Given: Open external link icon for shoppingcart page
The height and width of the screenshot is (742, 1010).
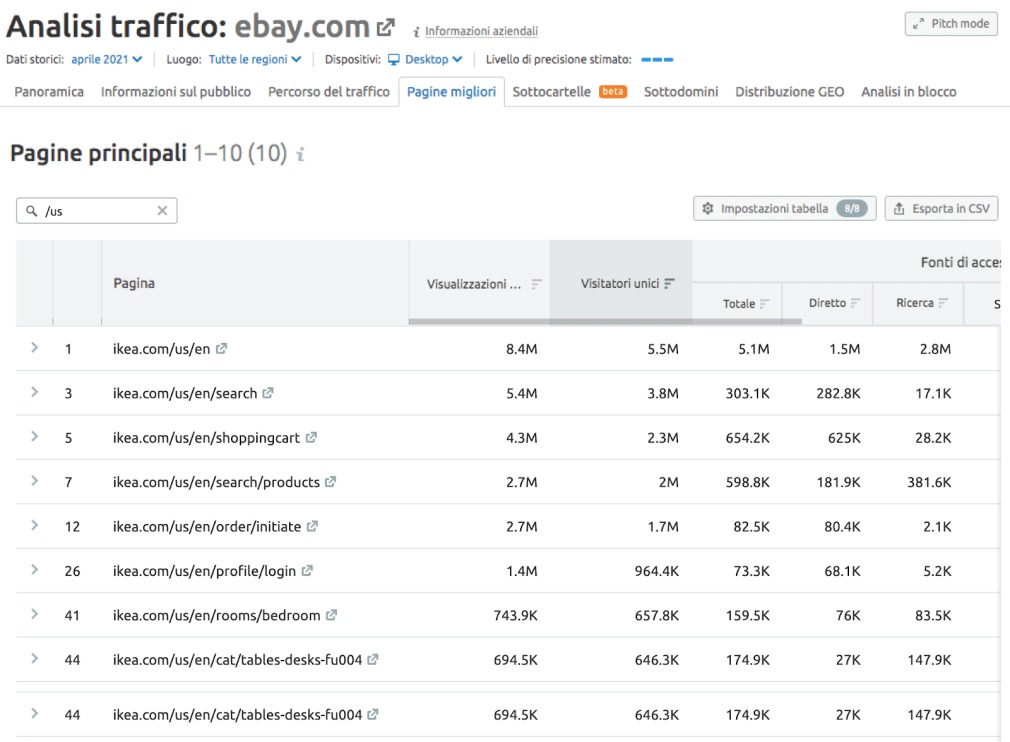Looking at the screenshot, I should (311, 437).
